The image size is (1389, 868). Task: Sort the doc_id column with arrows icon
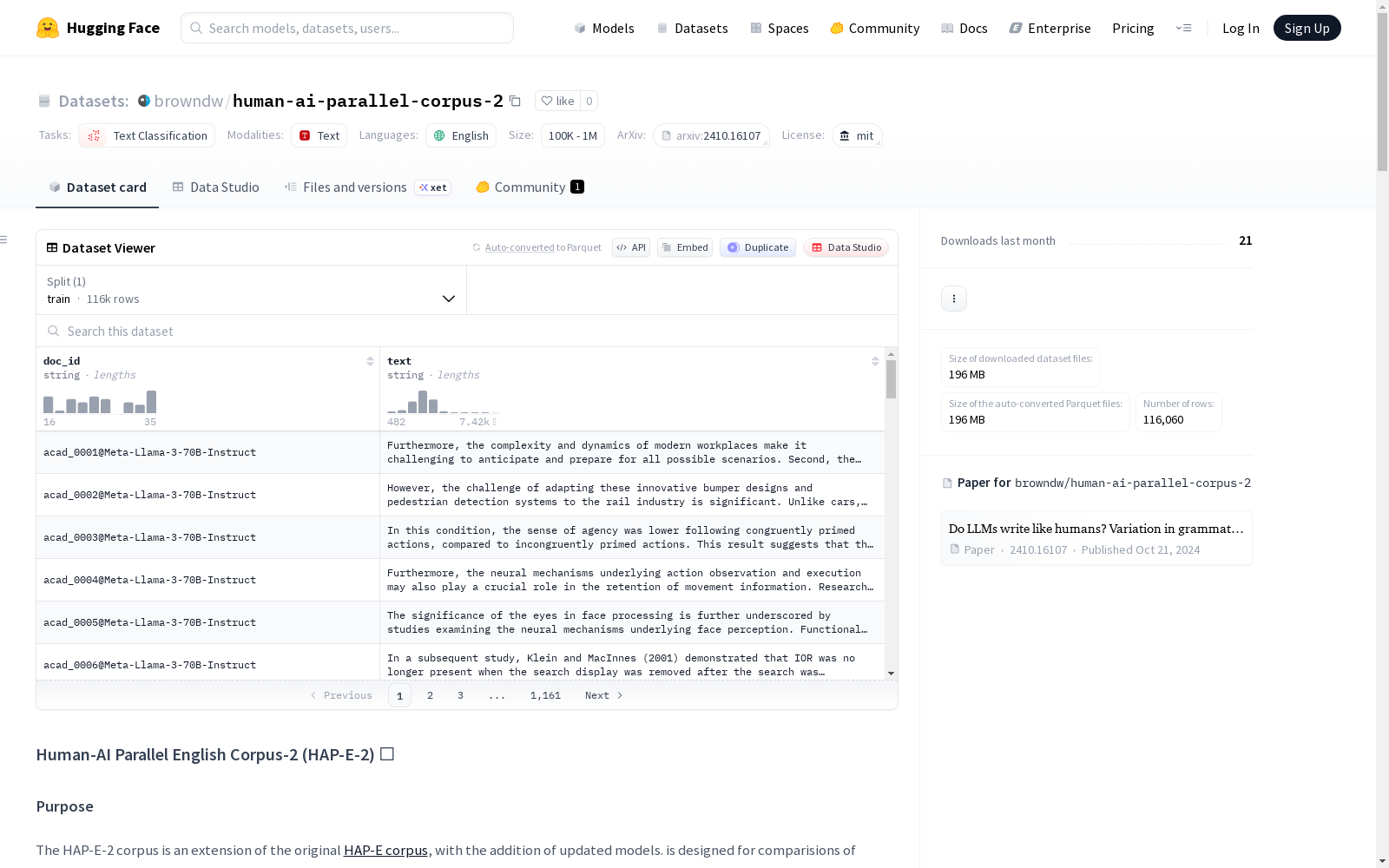pos(370,361)
